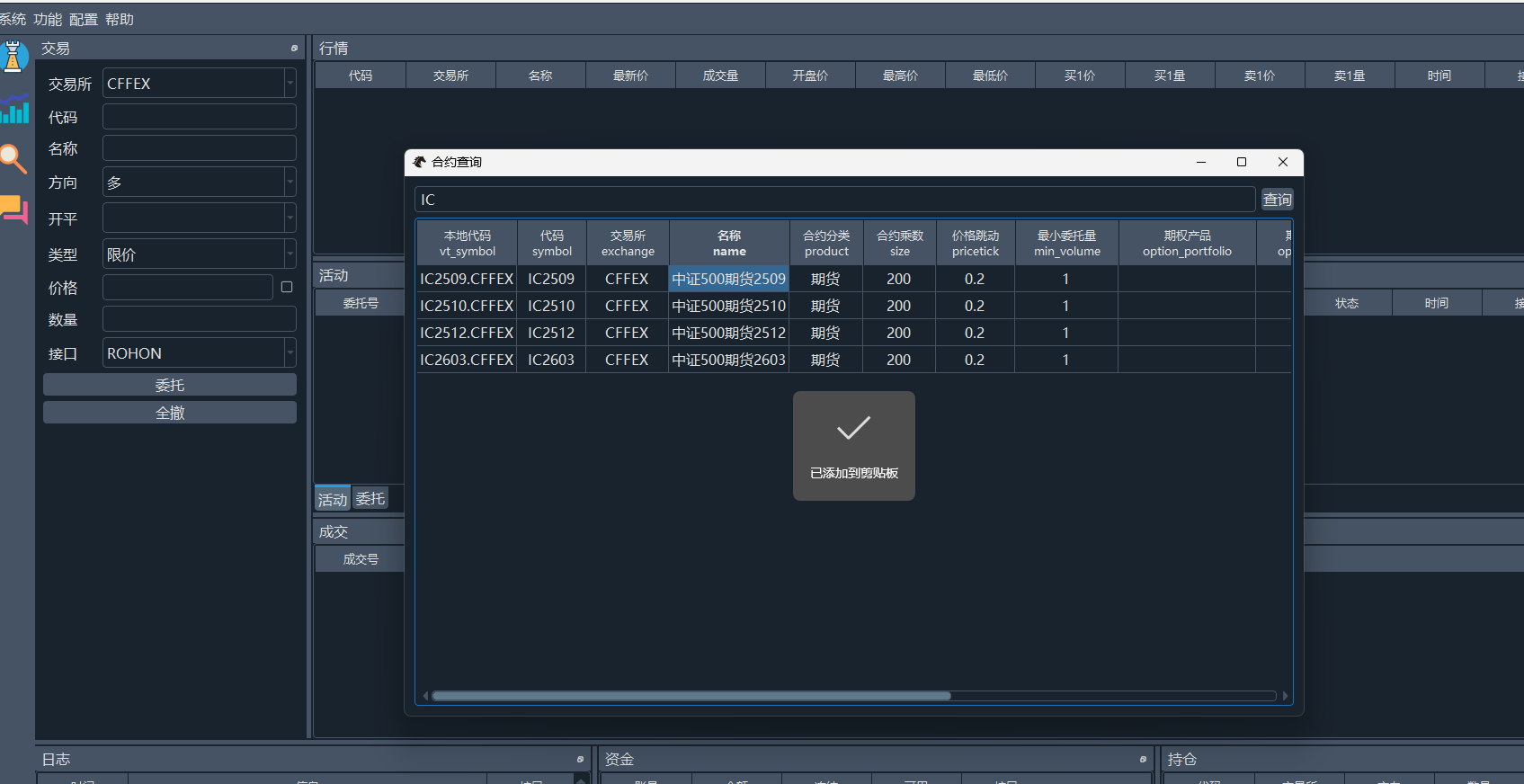Open the 交易所 dropdown showing CFFEX
This screenshot has height=784, width=1524.
(x=200, y=83)
